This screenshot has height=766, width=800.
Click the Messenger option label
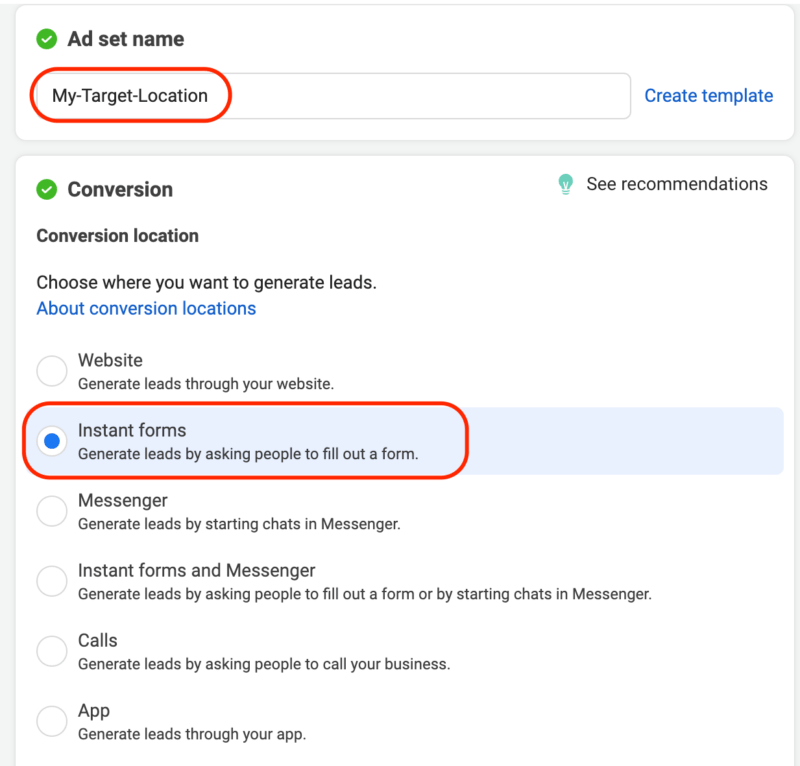tap(122, 501)
